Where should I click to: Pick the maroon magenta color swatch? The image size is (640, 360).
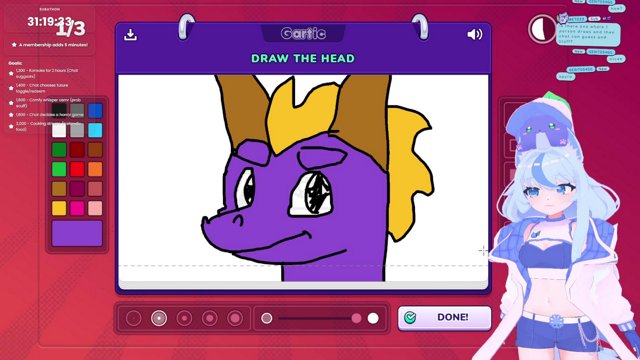(x=77, y=189)
